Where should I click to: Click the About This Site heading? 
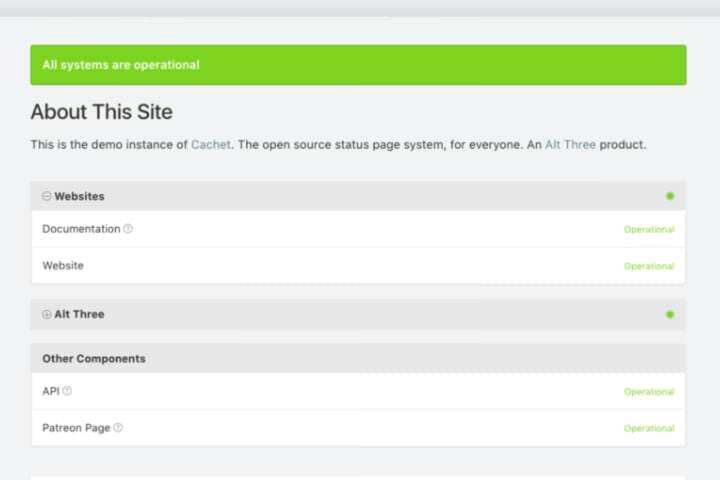pyautogui.click(x=101, y=112)
